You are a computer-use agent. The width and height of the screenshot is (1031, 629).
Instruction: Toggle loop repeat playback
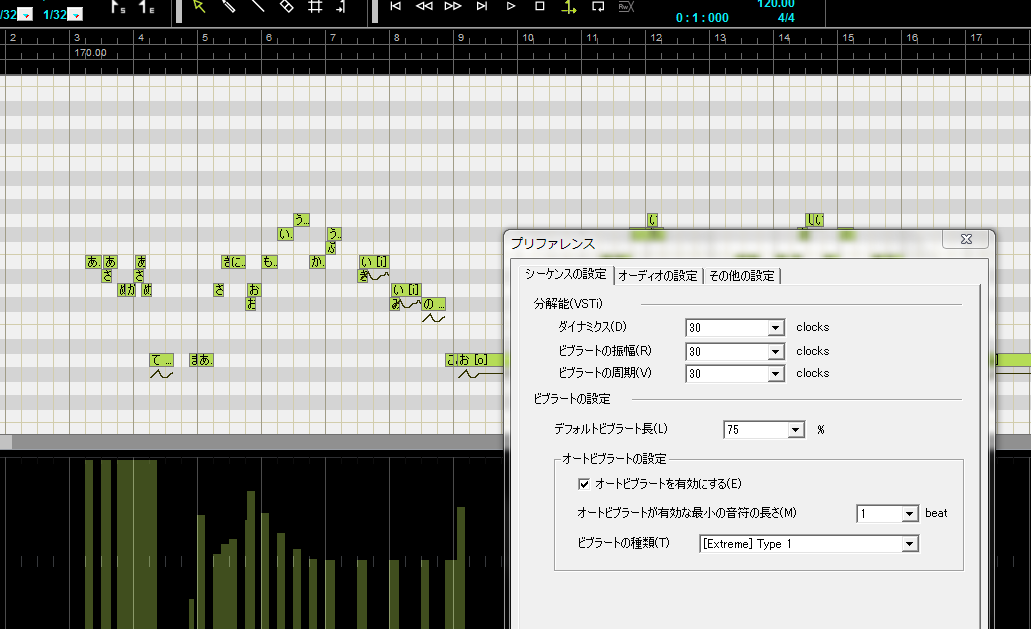point(598,7)
